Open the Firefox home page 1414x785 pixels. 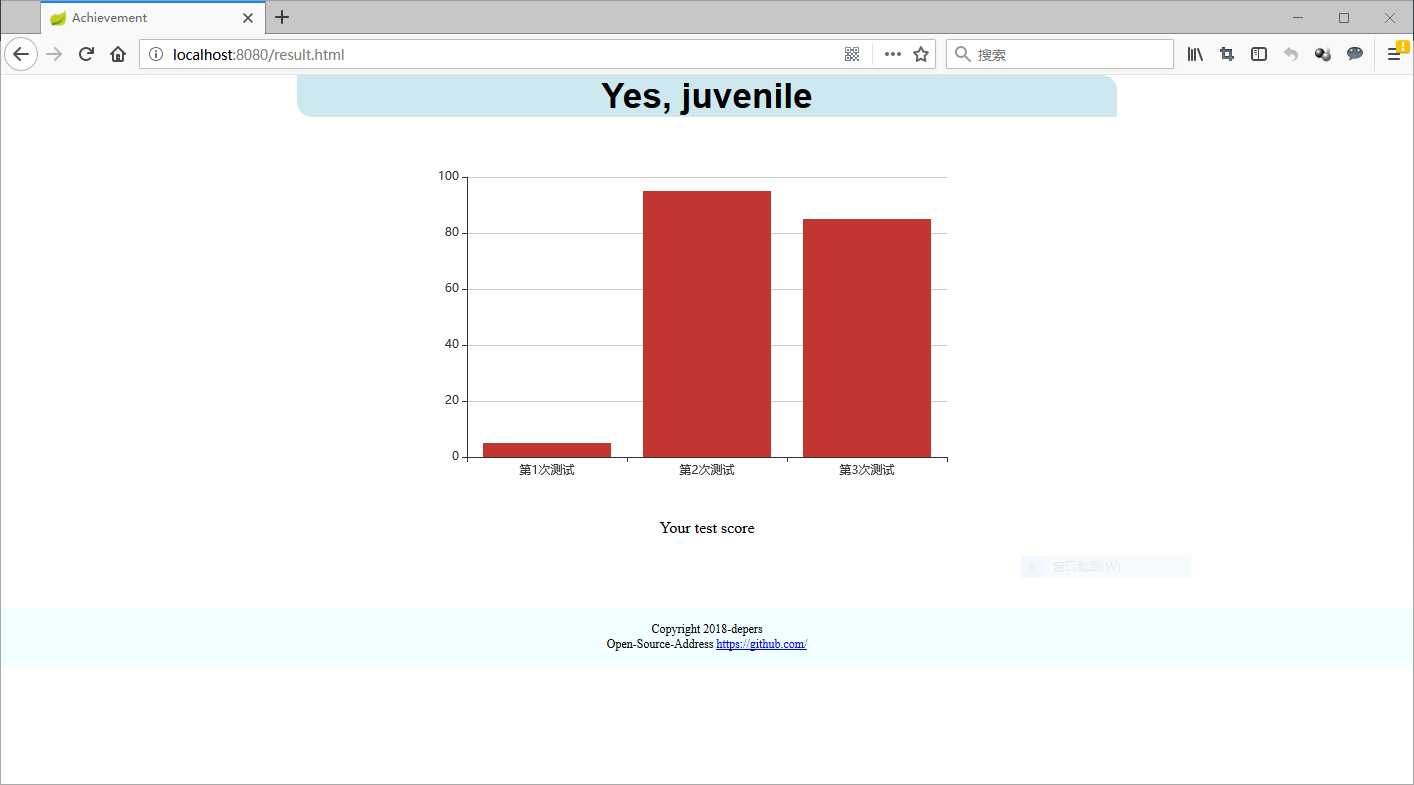point(118,54)
